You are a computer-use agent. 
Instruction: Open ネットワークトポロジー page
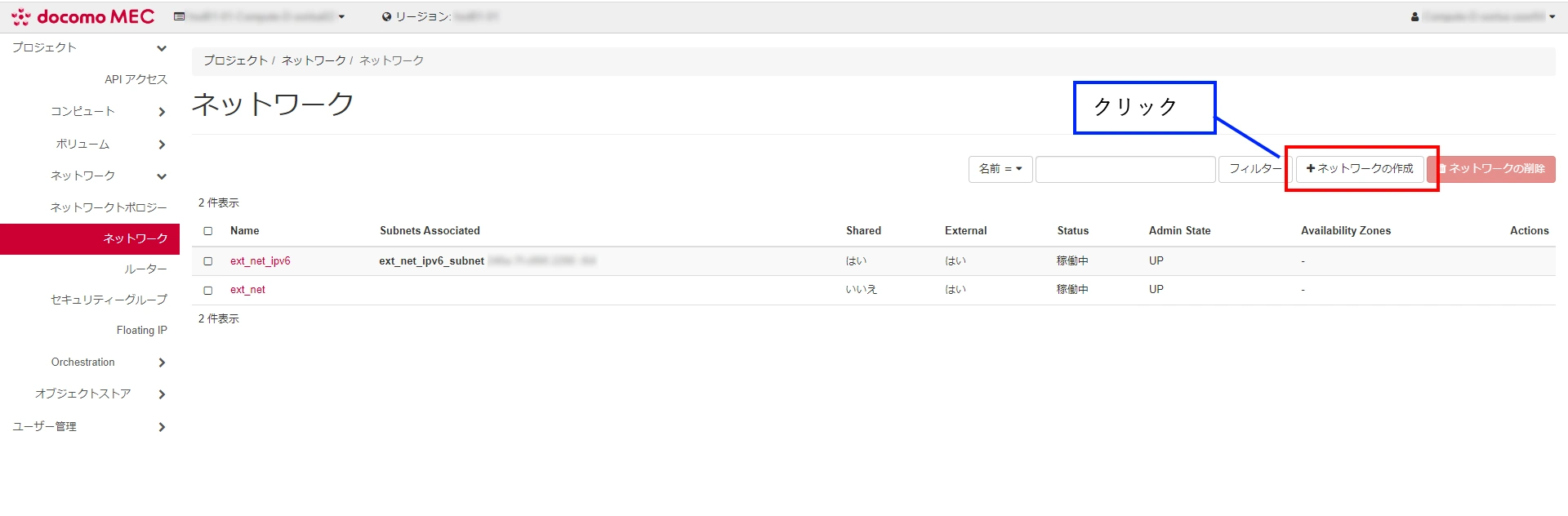pos(109,207)
